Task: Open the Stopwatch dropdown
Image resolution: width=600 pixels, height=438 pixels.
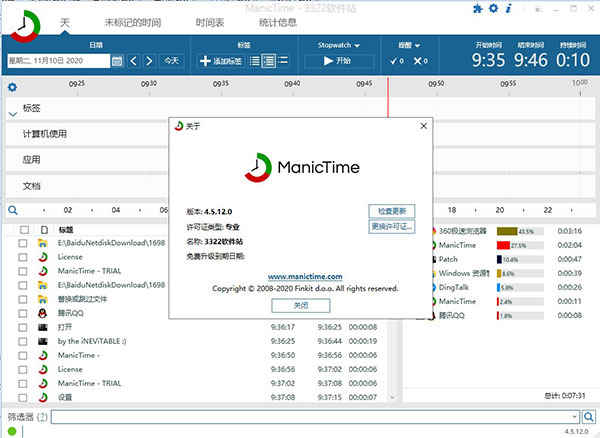Action: 339,45
